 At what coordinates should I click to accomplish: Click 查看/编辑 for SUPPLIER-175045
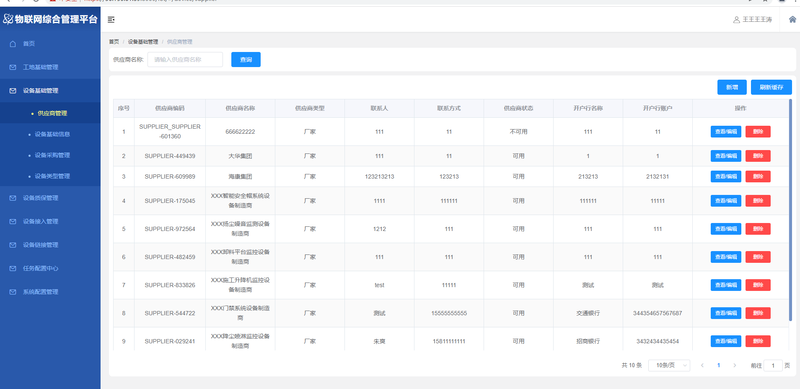click(x=726, y=201)
